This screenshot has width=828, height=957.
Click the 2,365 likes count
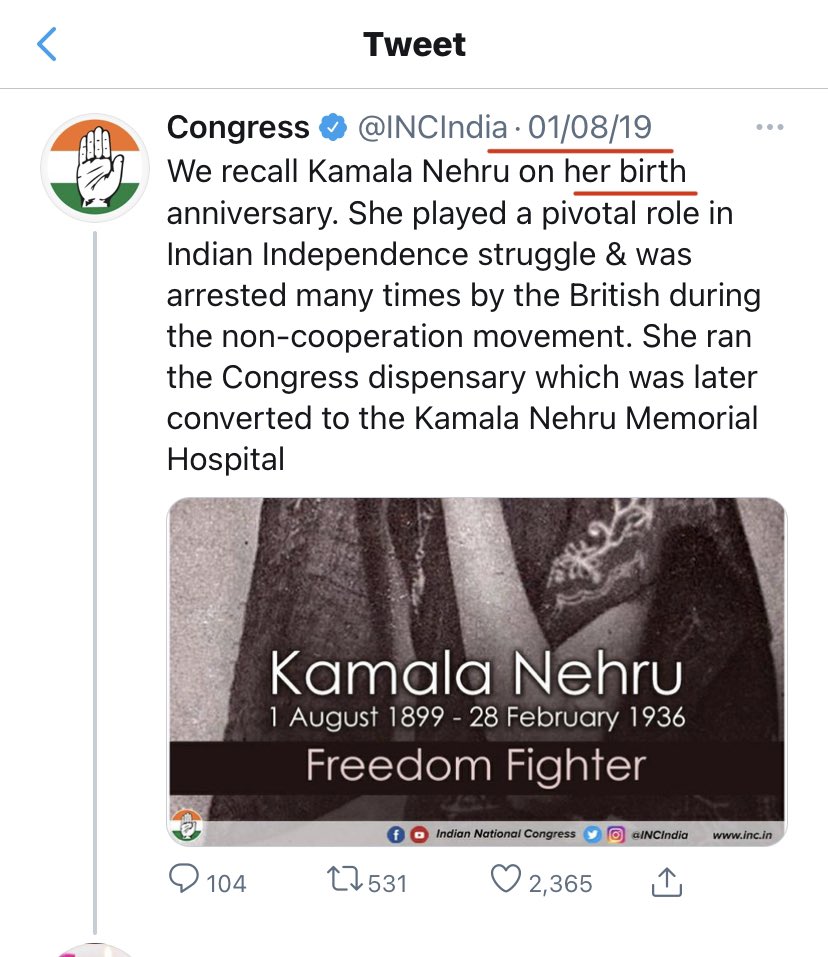tap(563, 883)
